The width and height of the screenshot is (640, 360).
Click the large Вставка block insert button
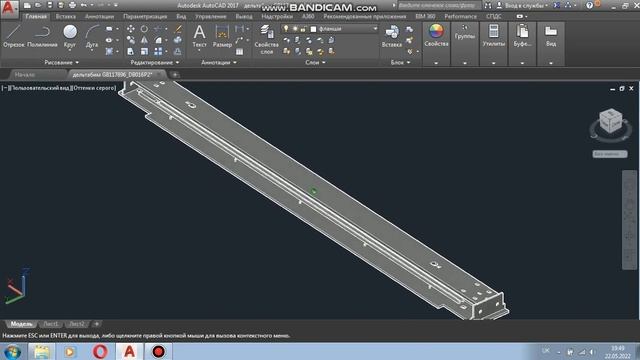(x=392, y=36)
